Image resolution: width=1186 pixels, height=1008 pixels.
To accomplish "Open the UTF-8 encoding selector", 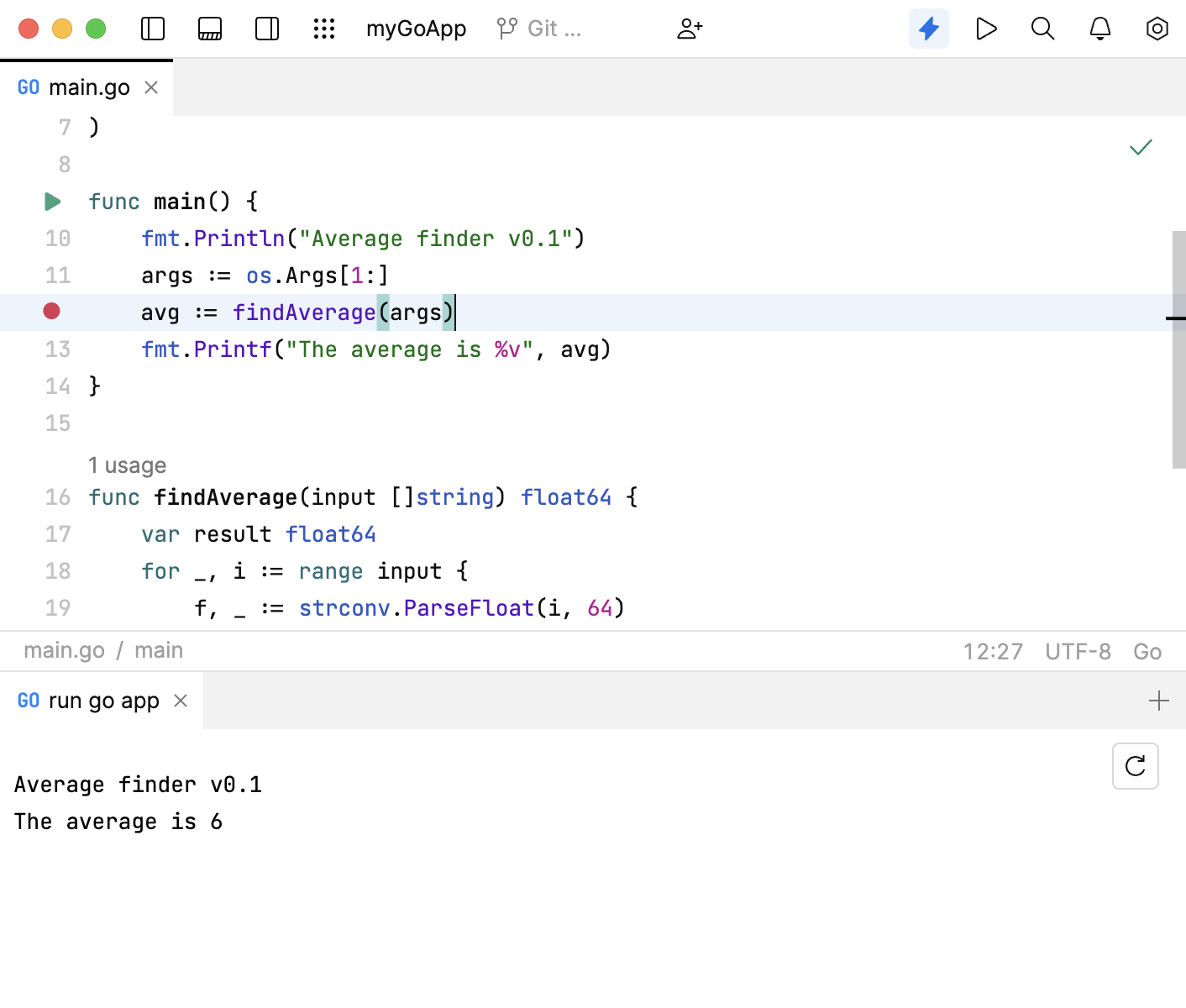I will 1078,651.
